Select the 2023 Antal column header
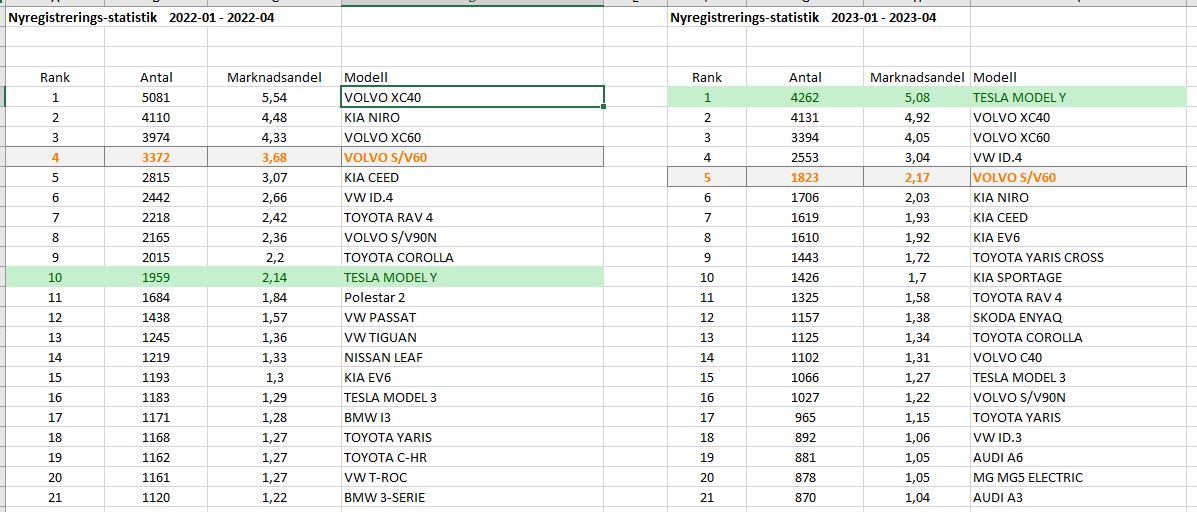Viewport: 1197px width, 512px height. (x=805, y=77)
